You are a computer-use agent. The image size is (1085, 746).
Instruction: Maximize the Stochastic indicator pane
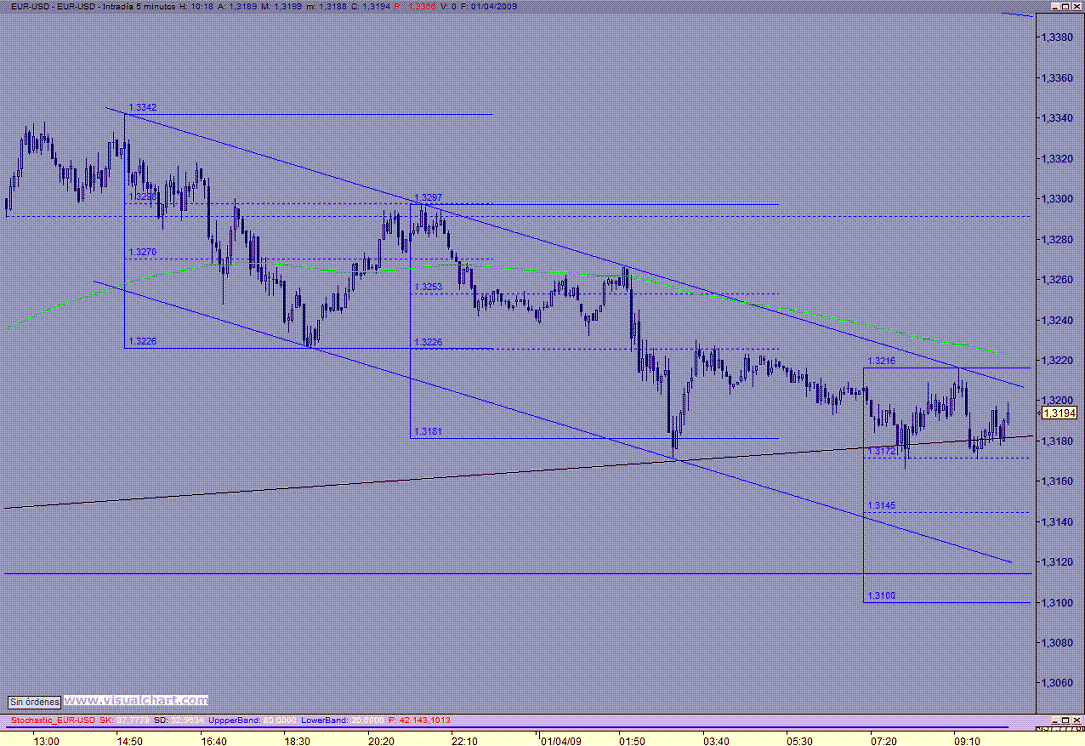1066,720
